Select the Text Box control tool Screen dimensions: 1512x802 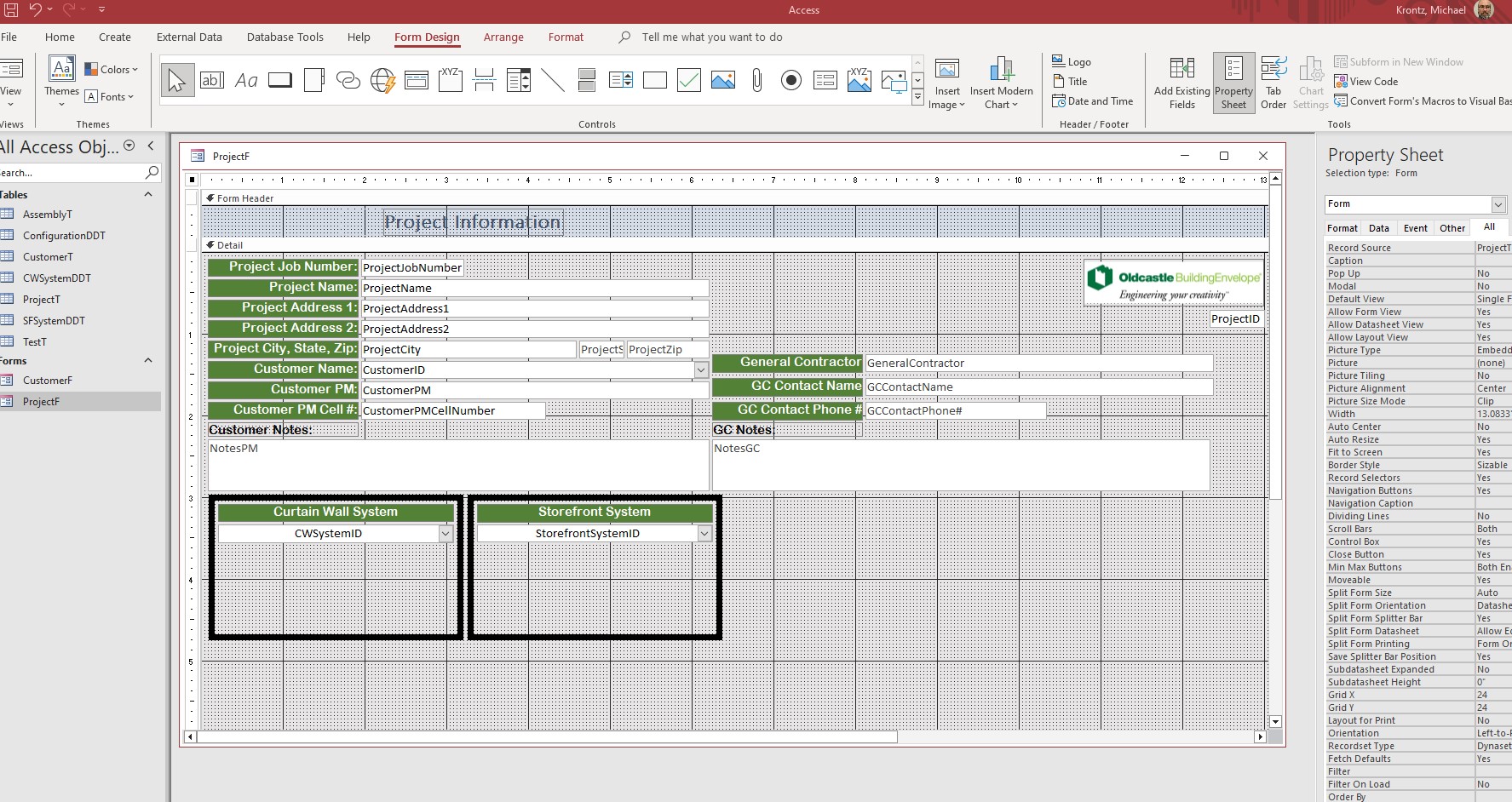[212, 81]
